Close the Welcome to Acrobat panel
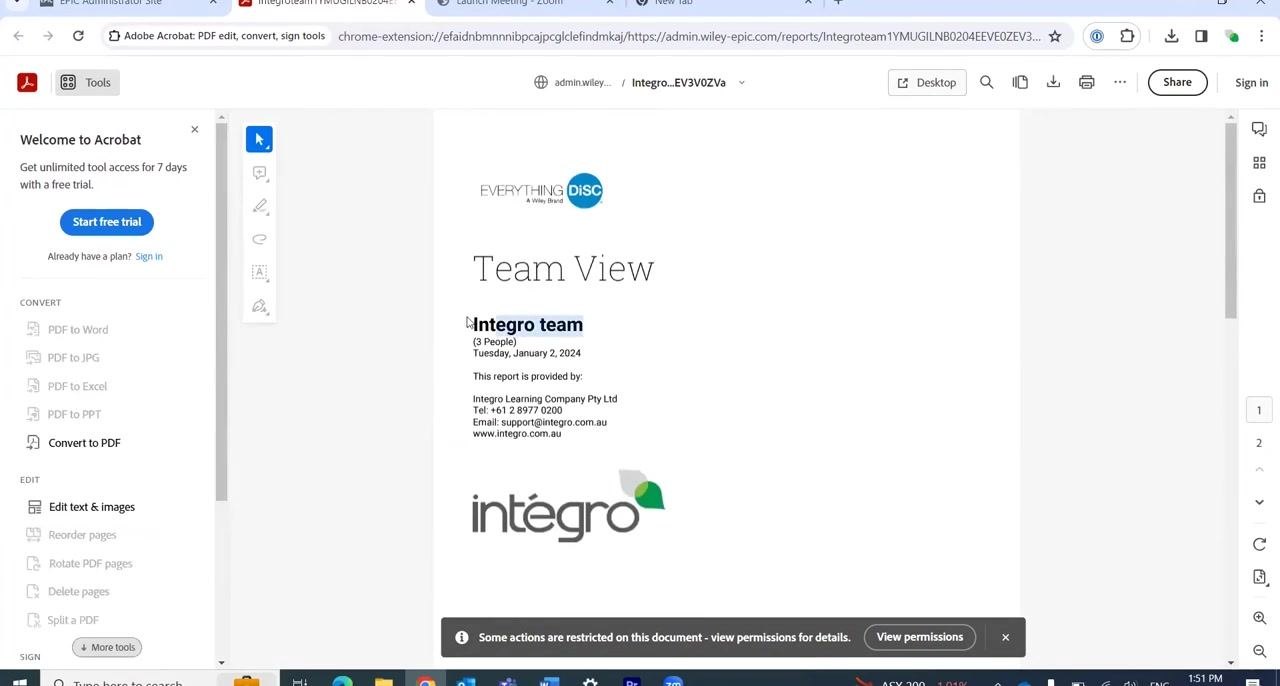 pyautogui.click(x=195, y=129)
